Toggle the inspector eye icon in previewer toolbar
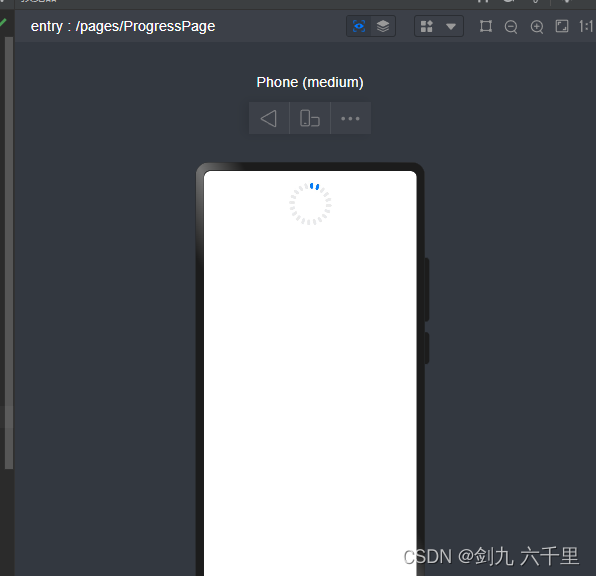The width and height of the screenshot is (596, 576). 359,26
